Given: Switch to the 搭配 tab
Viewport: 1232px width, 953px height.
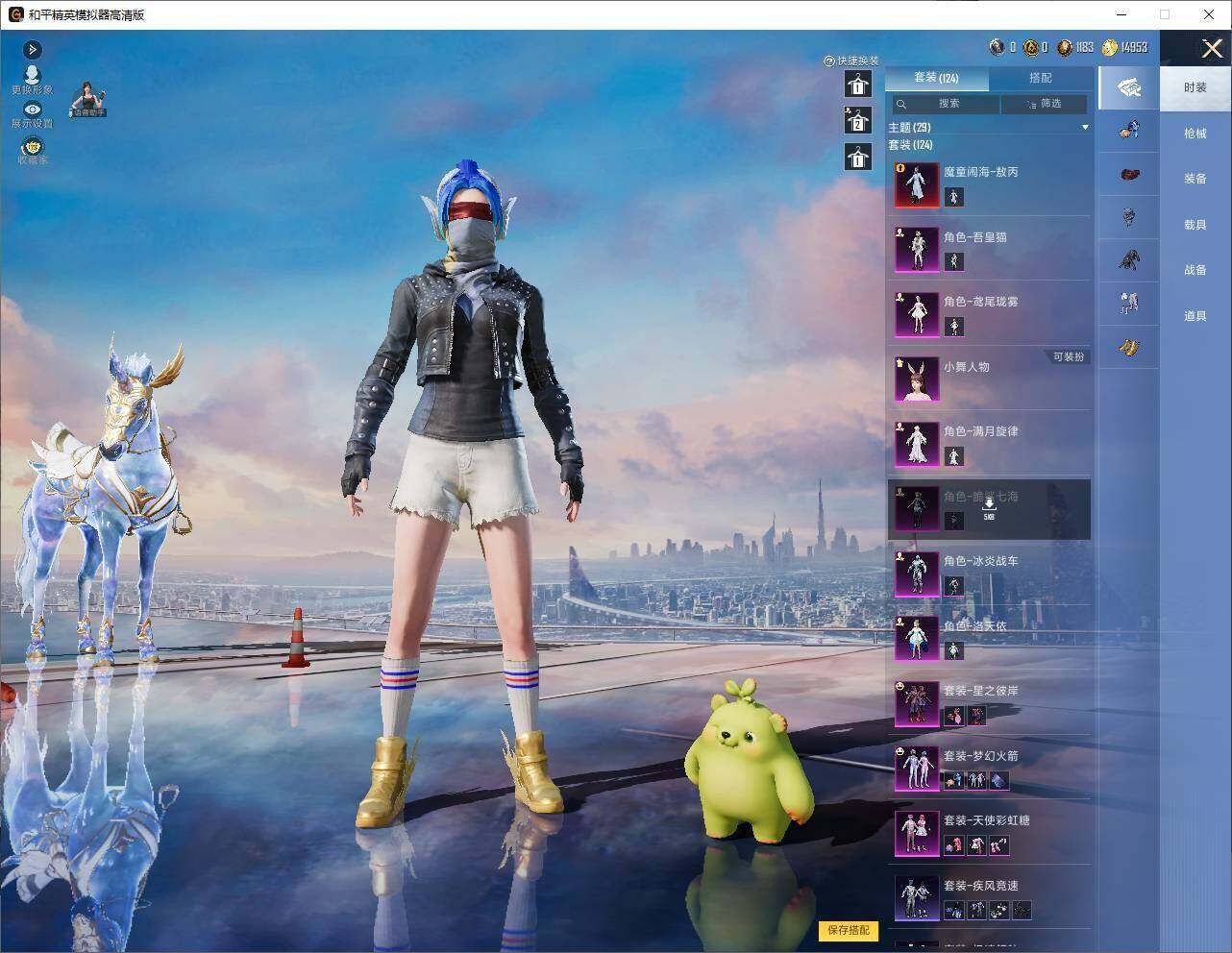Looking at the screenshot, I should click(1040, 78).
